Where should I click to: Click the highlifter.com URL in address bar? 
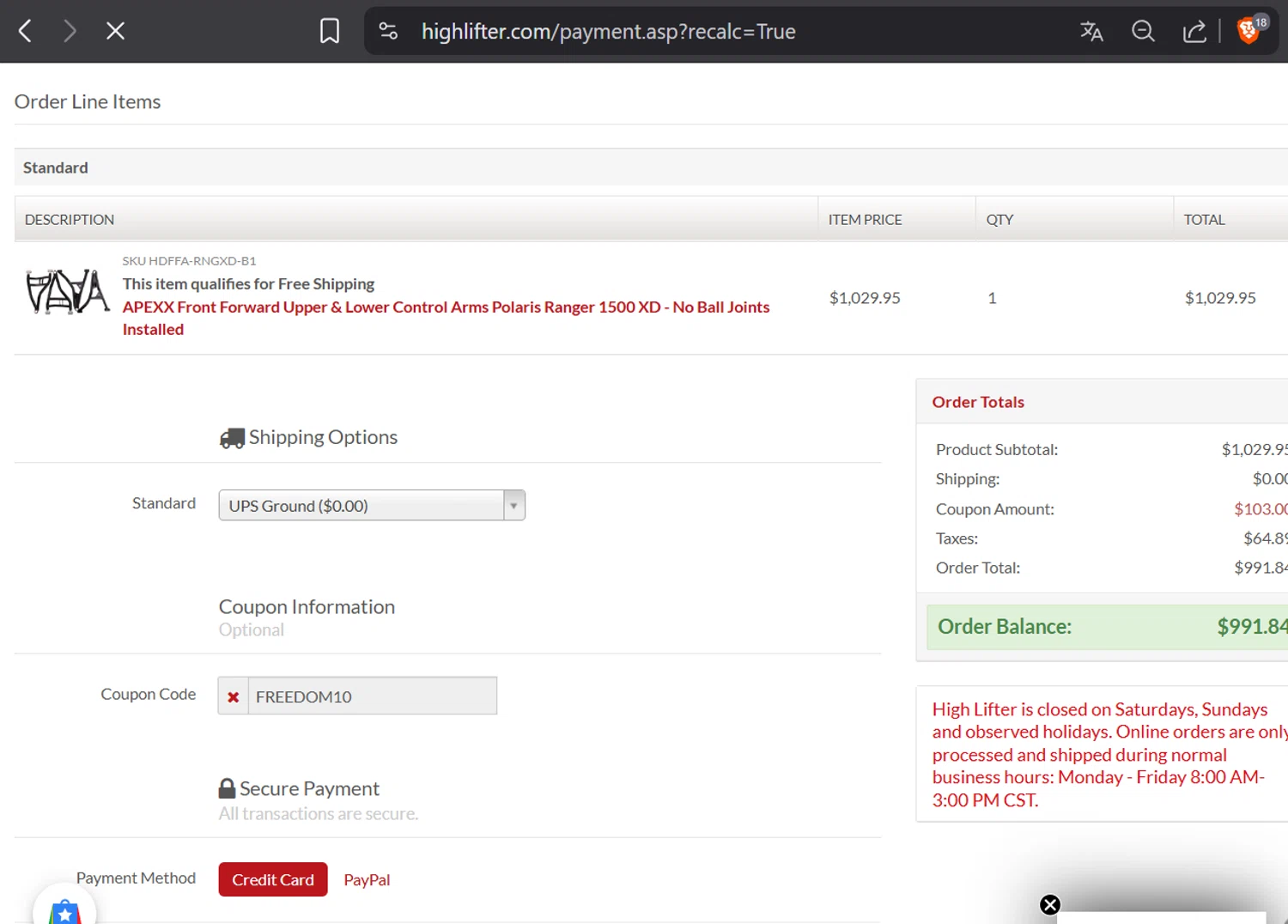[608, 32]
